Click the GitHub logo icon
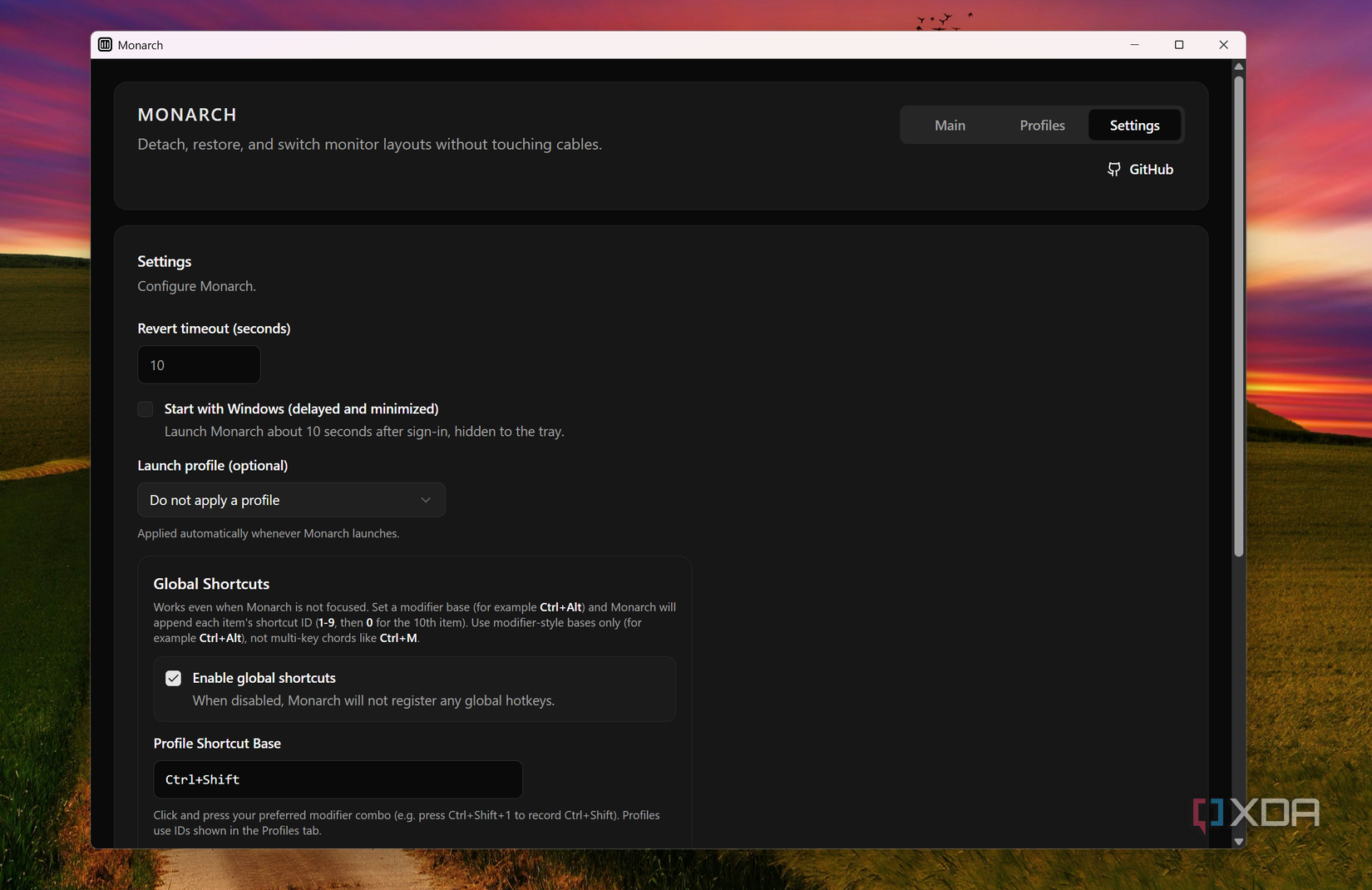 pyautogui.click(x=1114, y=169)
